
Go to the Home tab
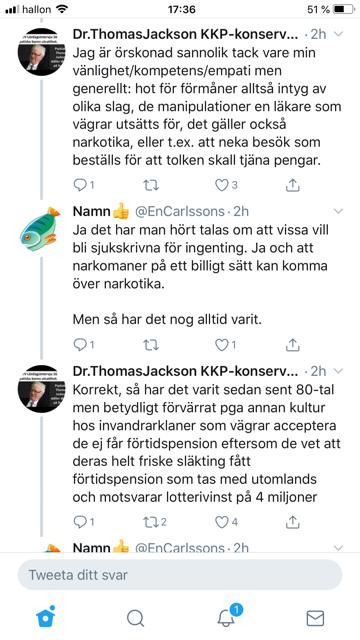[45, 617]
